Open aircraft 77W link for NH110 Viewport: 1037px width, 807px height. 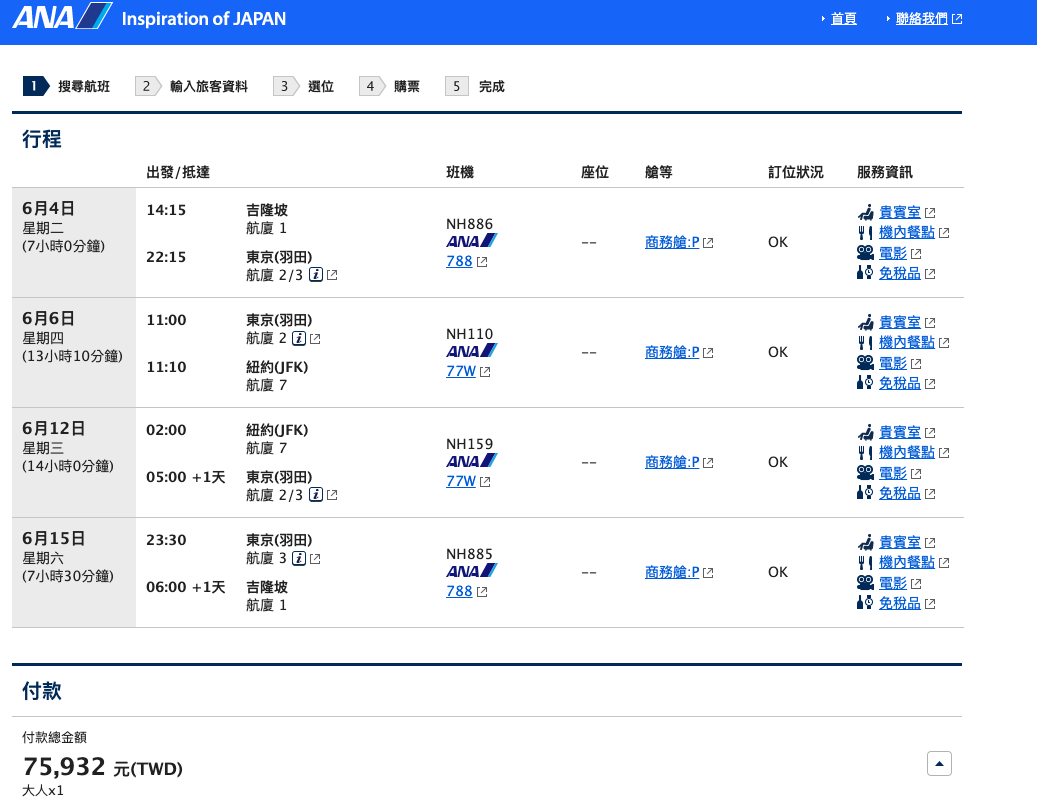461,371
